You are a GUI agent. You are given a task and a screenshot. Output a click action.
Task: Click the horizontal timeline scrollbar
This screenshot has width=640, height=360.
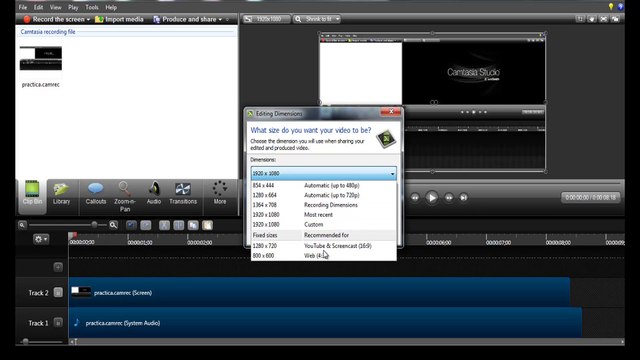[x=347, y=342]
